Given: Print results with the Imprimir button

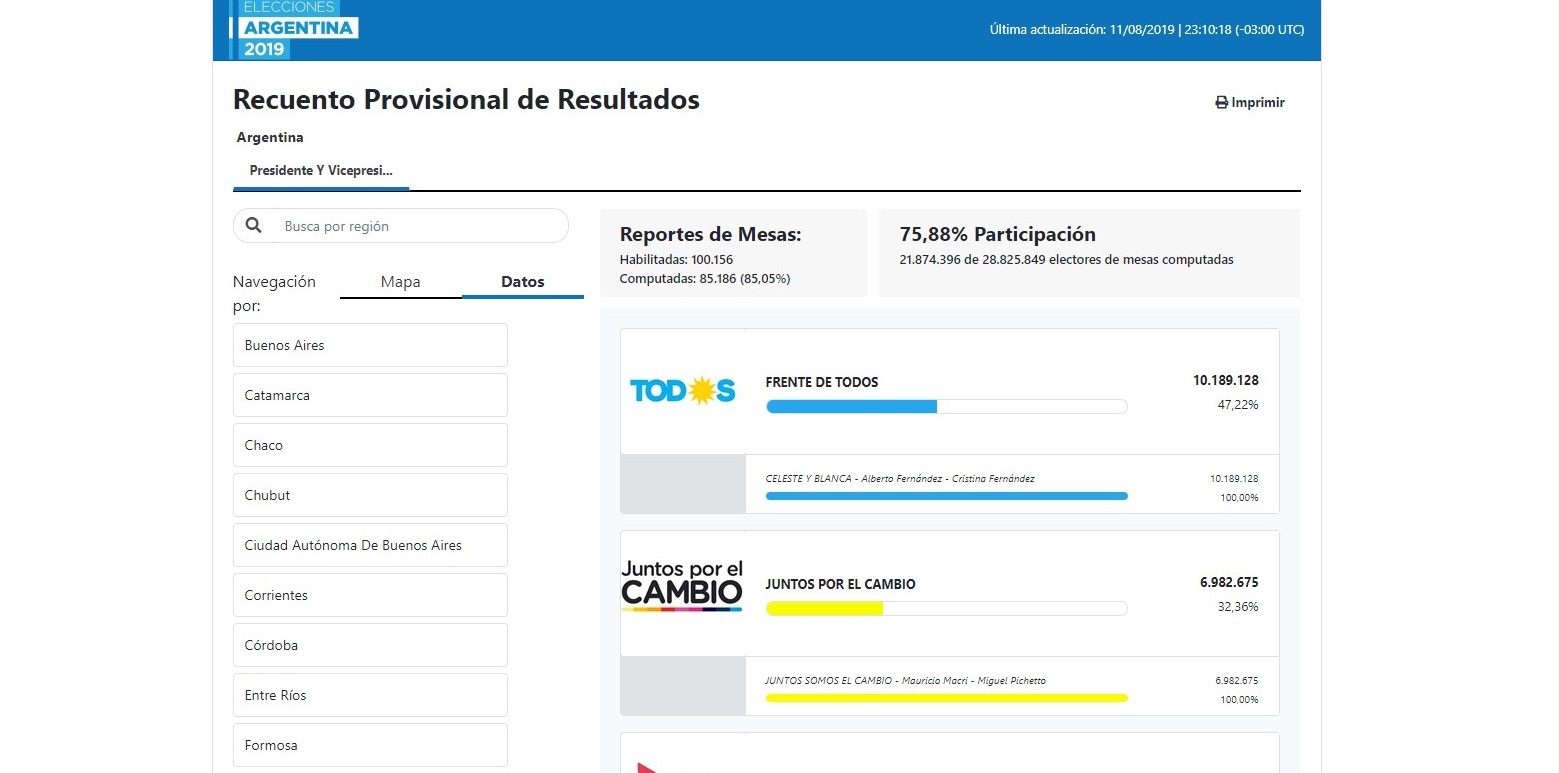Looking at the screenshot, I should pos(1250,102).
